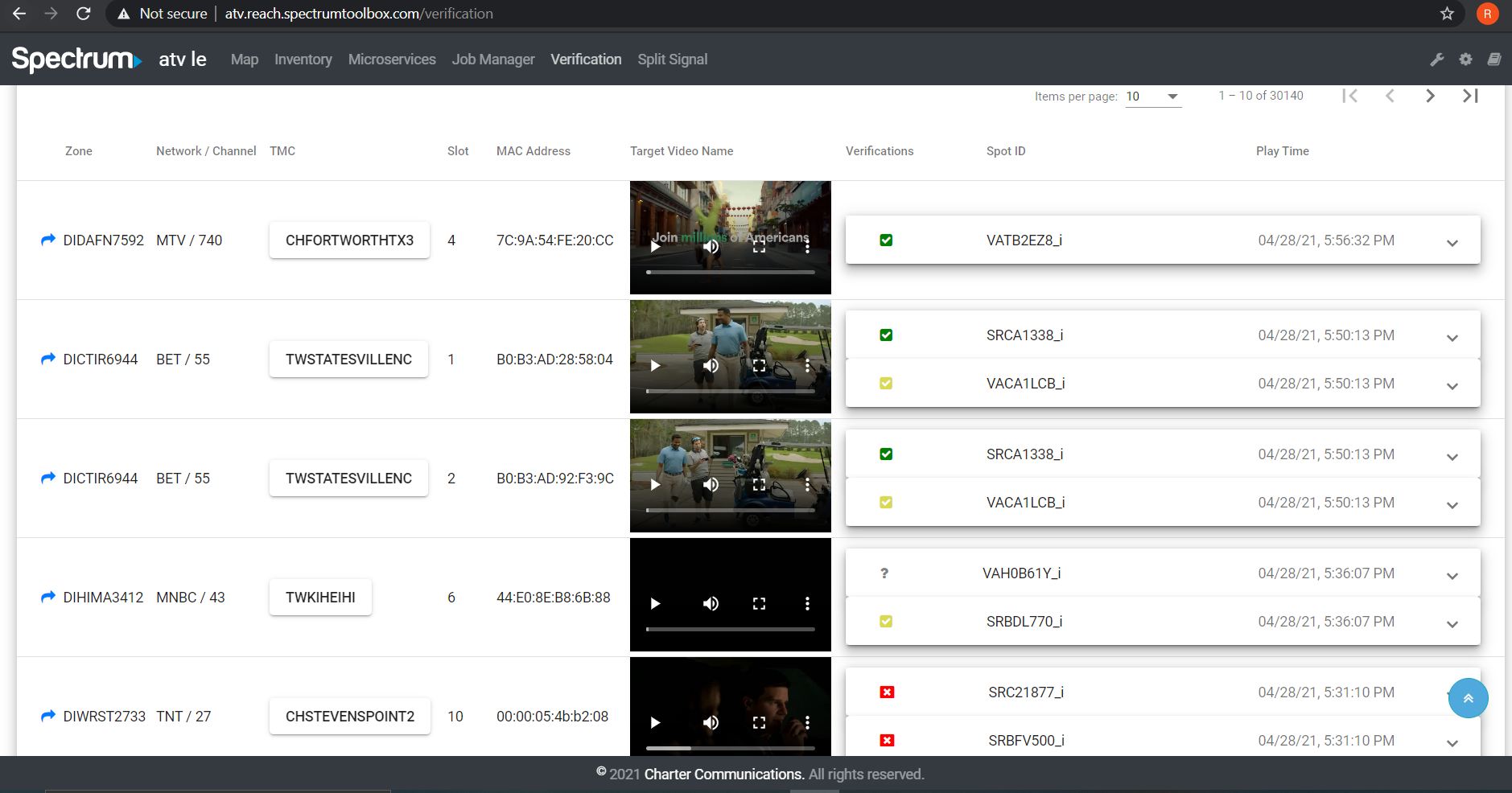Fullscreen the TNT / 27 video
Viewport: 1512px width, 793px height.
(x=759, y=722)
